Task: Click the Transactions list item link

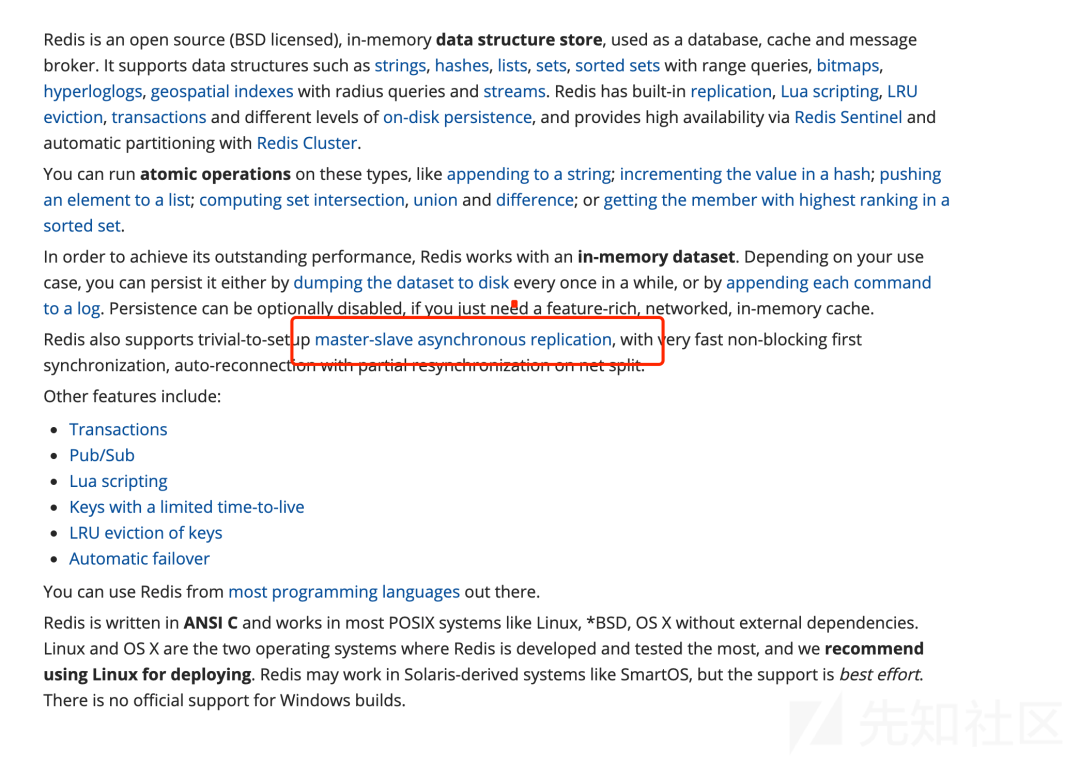Action: click(118, 430)
